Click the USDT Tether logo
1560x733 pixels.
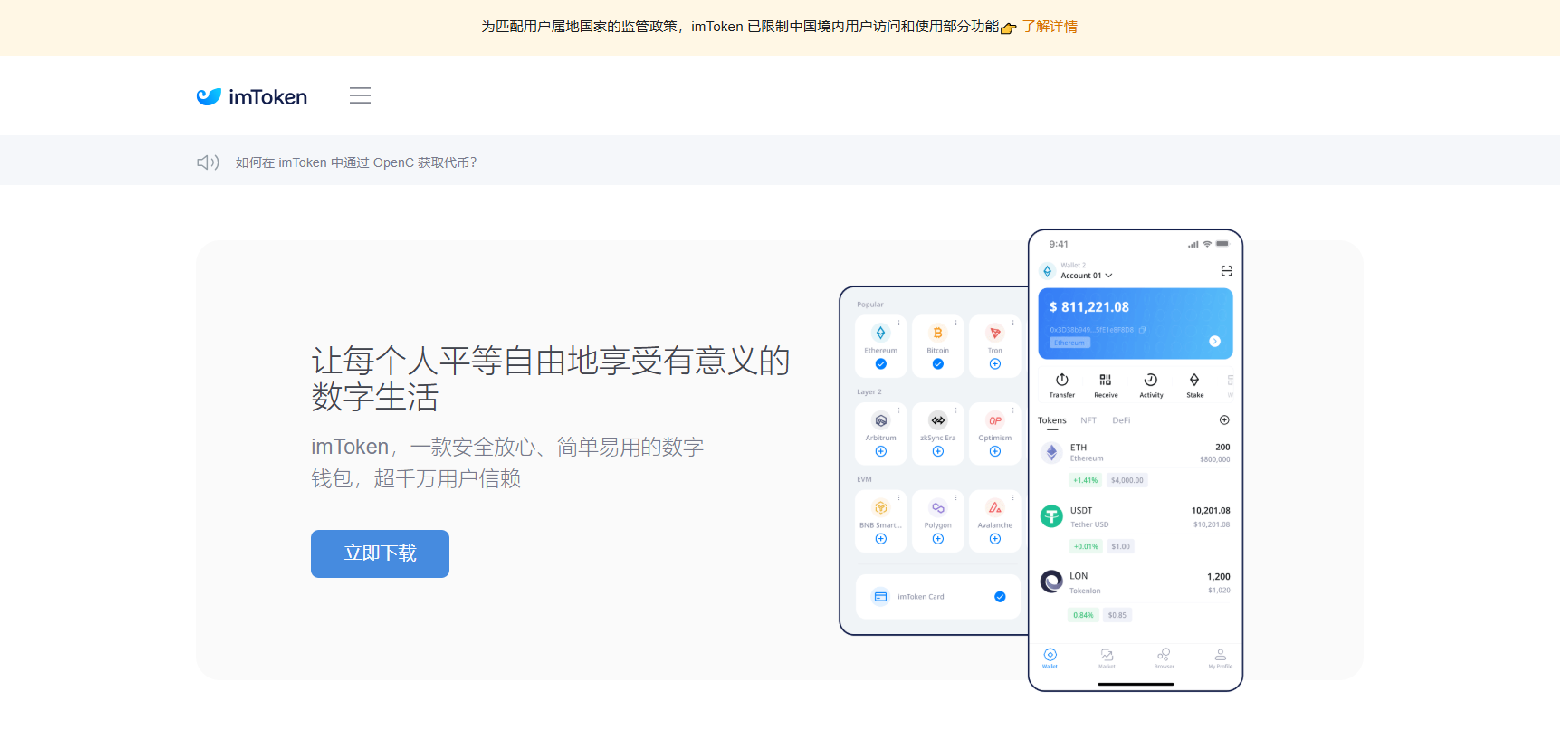point(1051,516)
